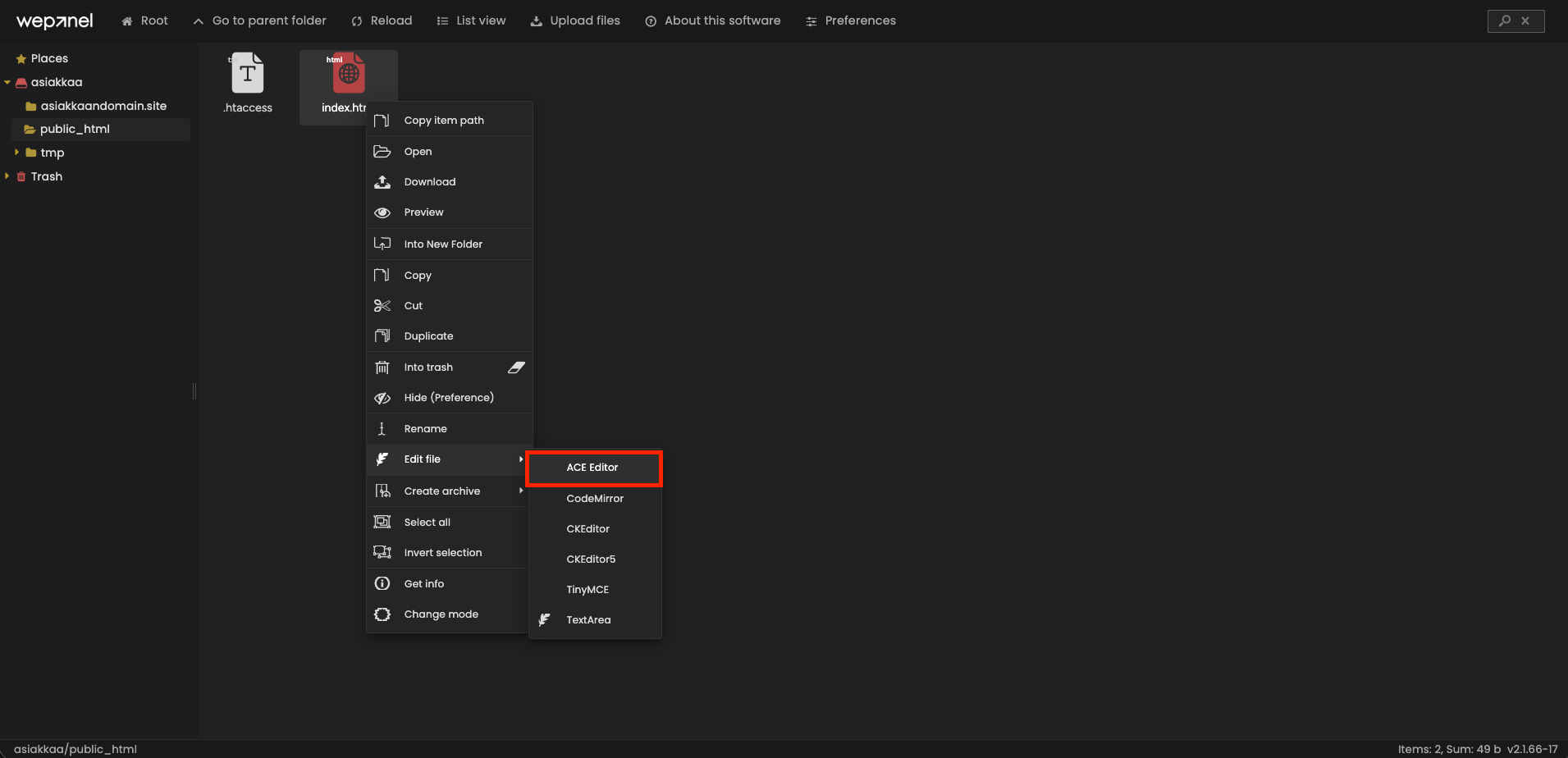The height and width of the screenshot is (758, 1568).
Task: Click the Preferences button text
Action: point(861,21)
